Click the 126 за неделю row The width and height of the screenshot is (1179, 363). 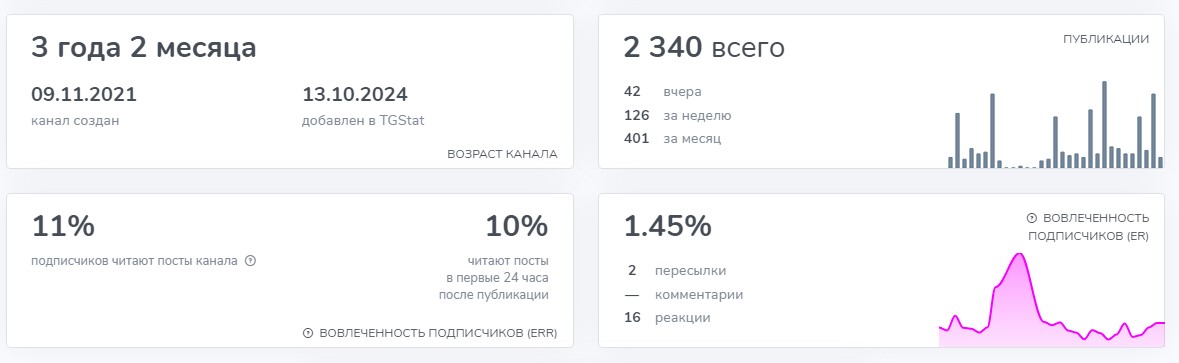(x=677, y=116)
